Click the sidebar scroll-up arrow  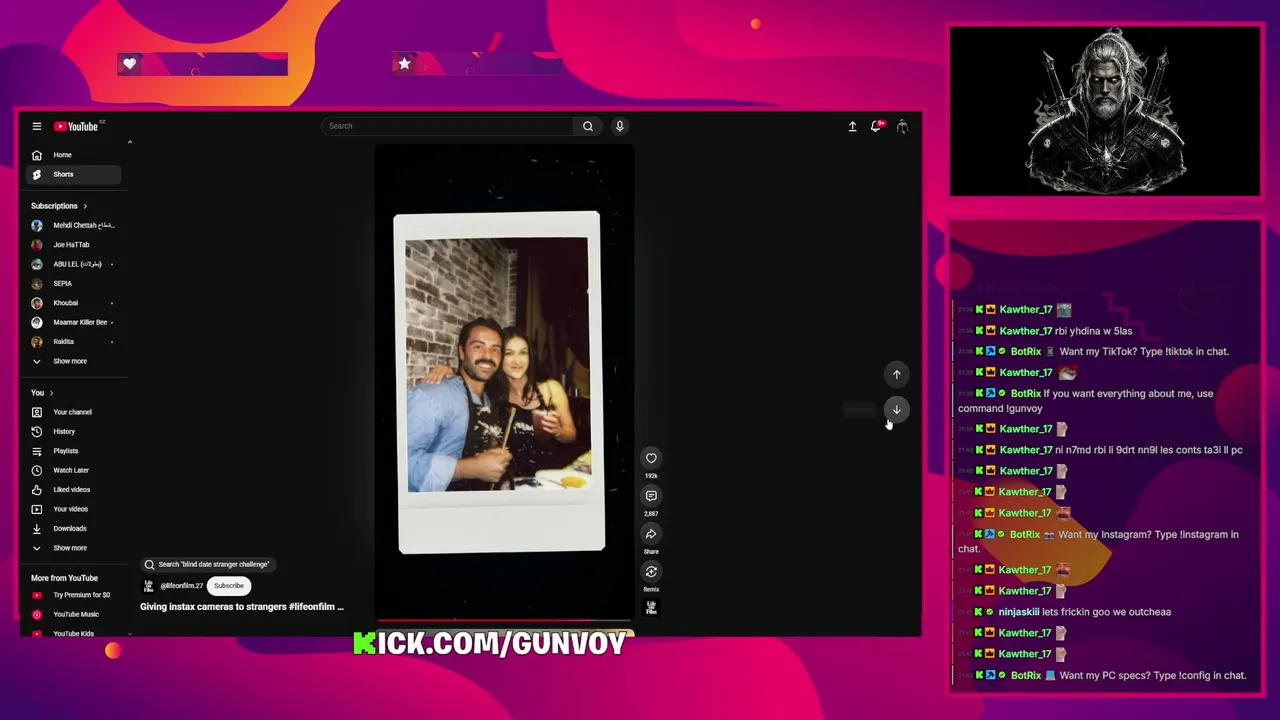click(x=130, y=142)
